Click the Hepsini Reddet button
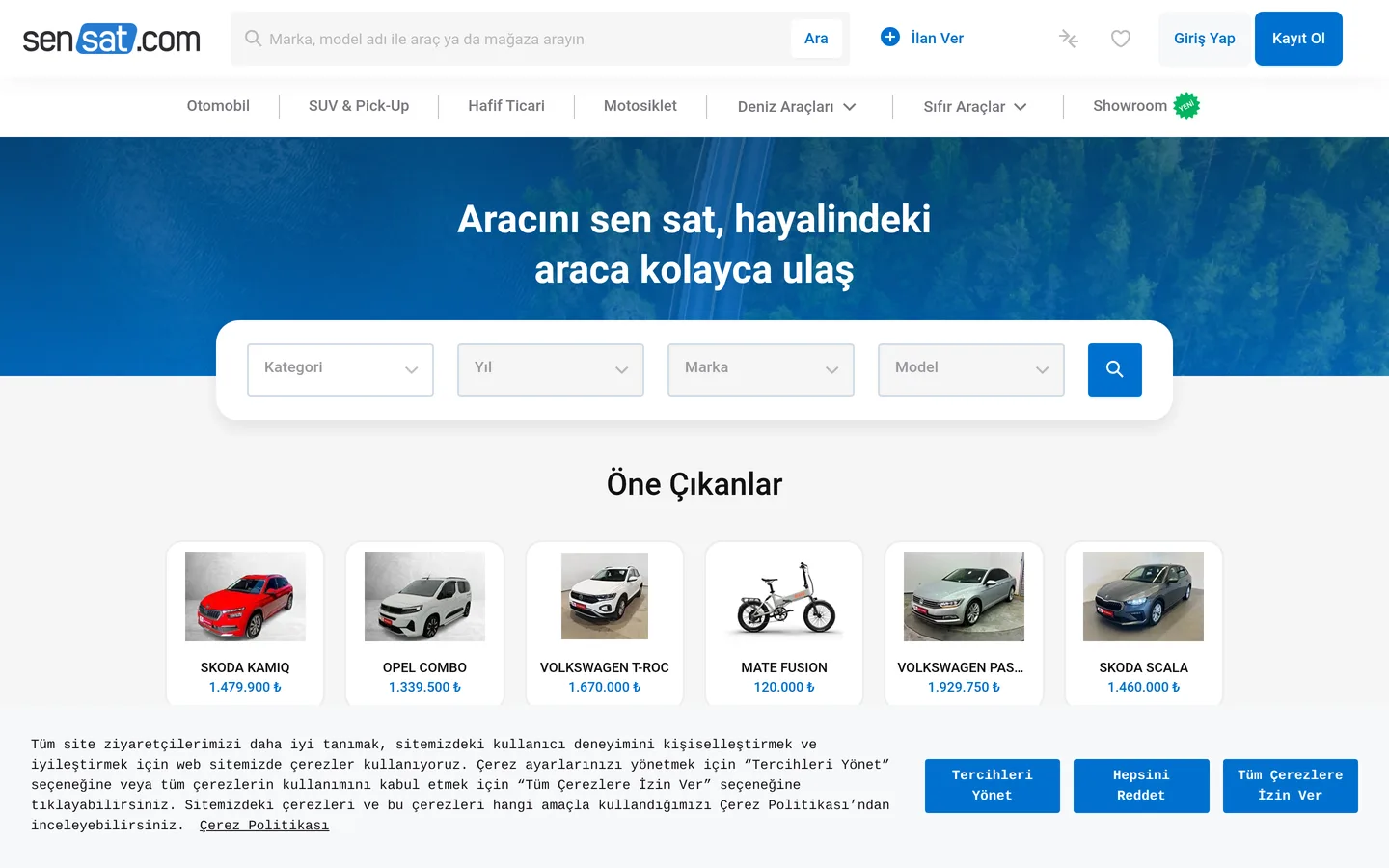The height and width of the screenshot is (868, 1389). tap(1141, 786)
